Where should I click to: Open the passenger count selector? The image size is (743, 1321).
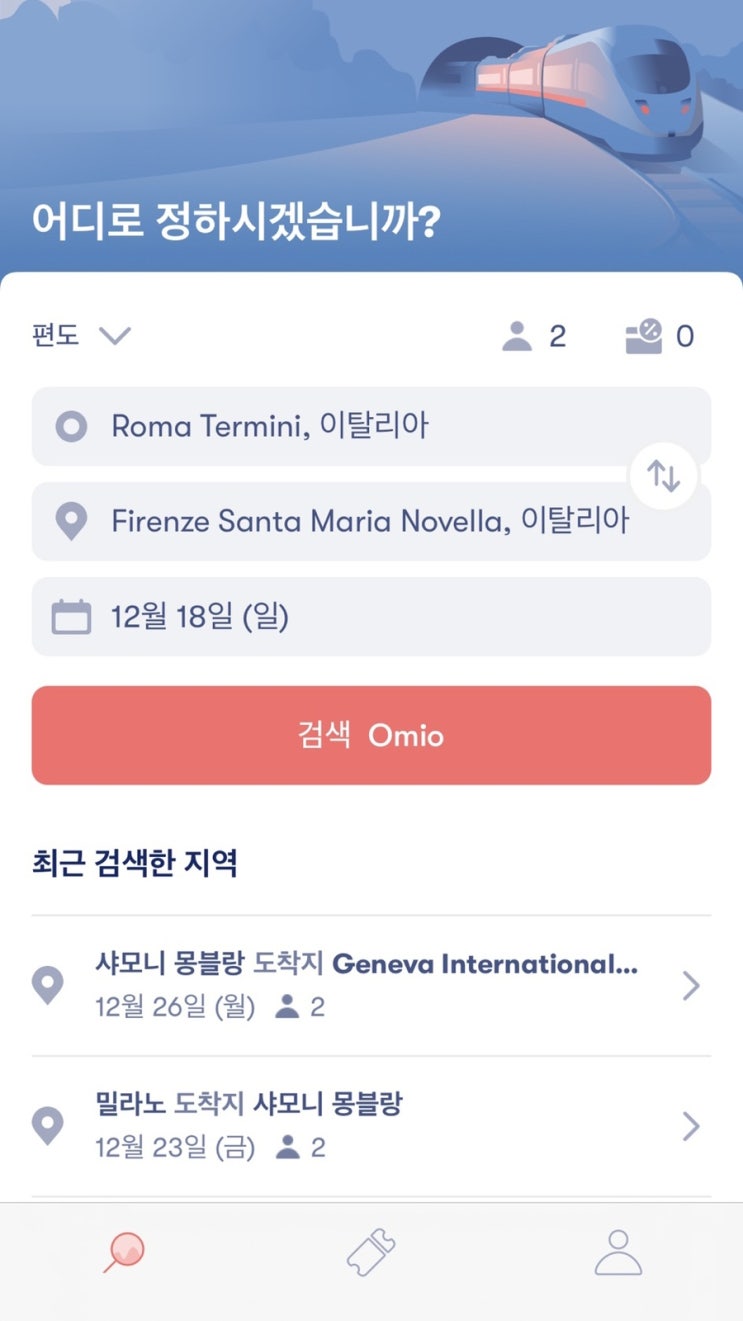click(x=534, y=336)
